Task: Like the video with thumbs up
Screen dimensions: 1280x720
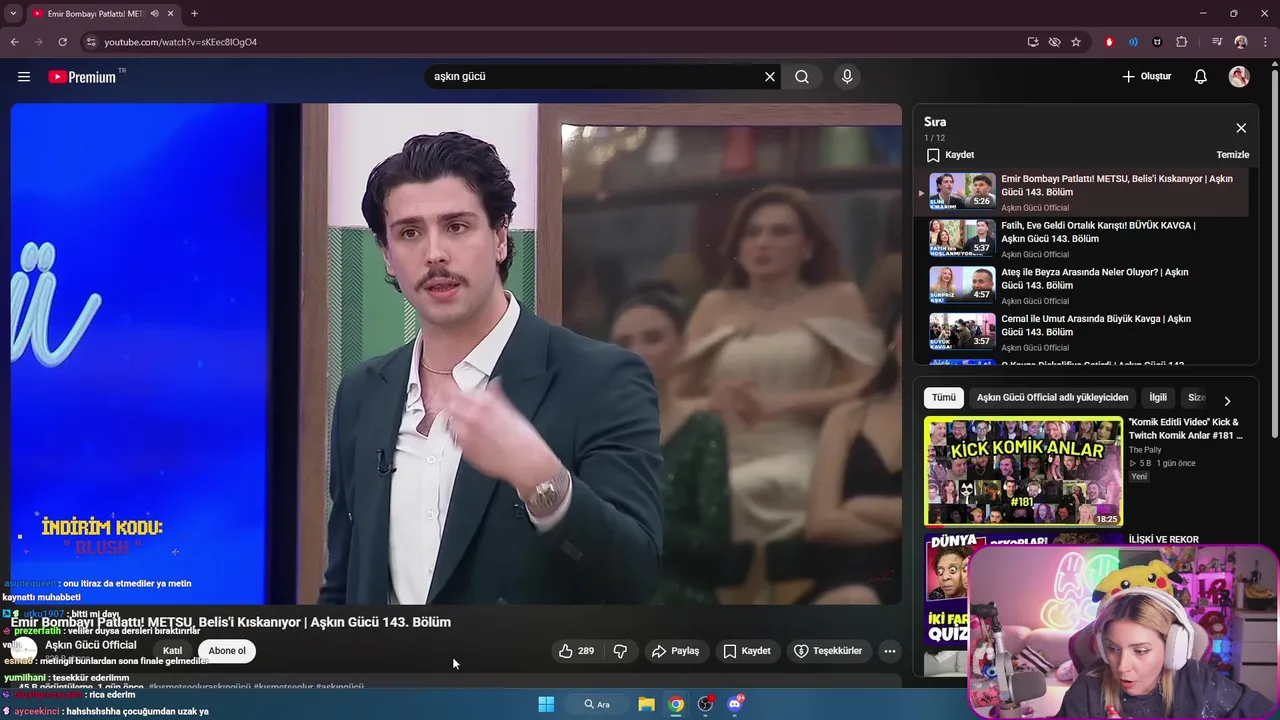Action: click(x=577, y=651)
